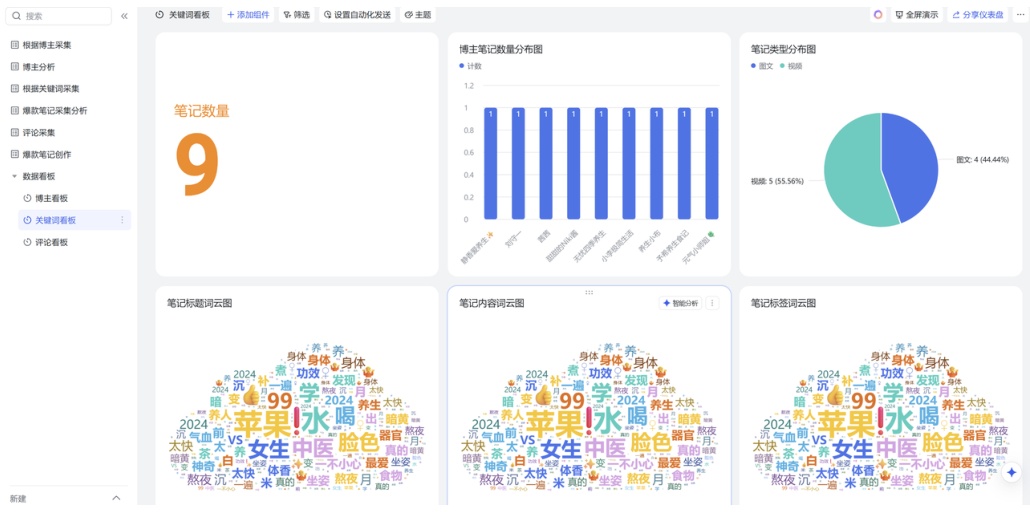Open 筛选 filter
The image size is (1030, 512).
click(296, 14)
